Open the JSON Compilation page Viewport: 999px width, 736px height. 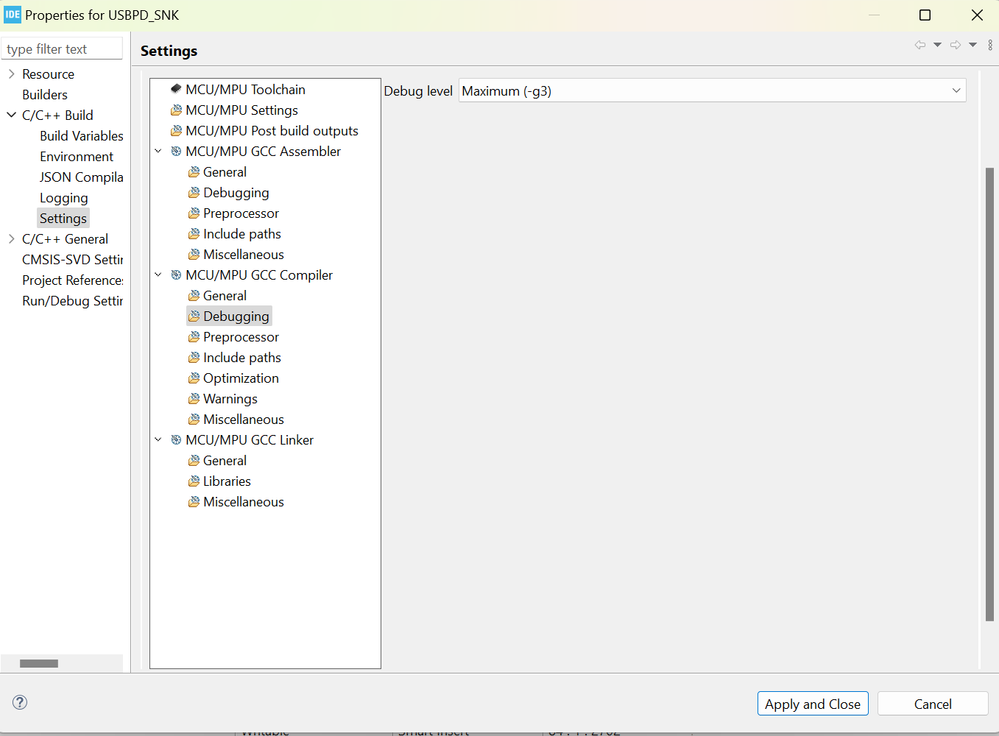point(82,177)
